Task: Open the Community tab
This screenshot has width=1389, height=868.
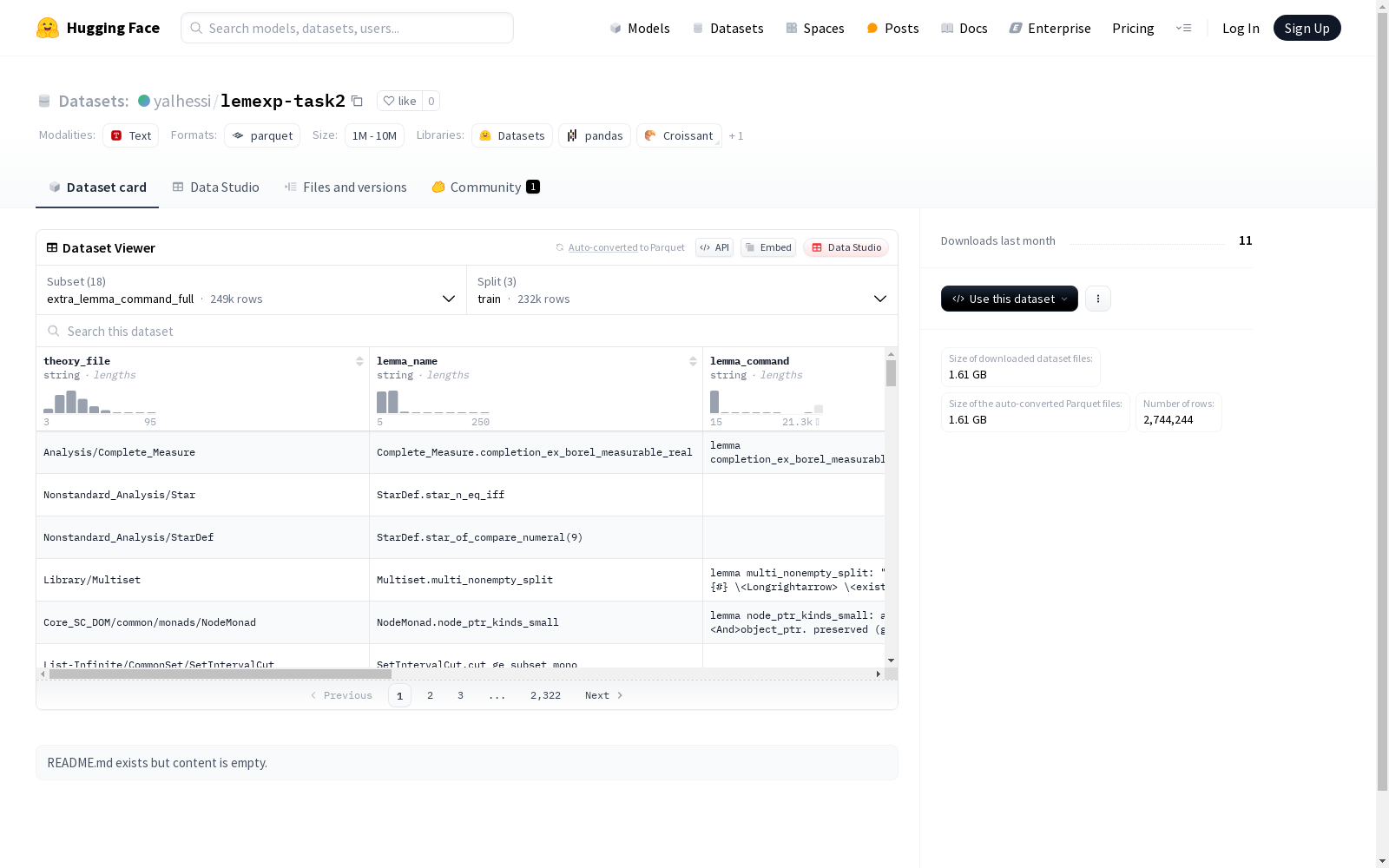Action: click(x=485, y=187)
